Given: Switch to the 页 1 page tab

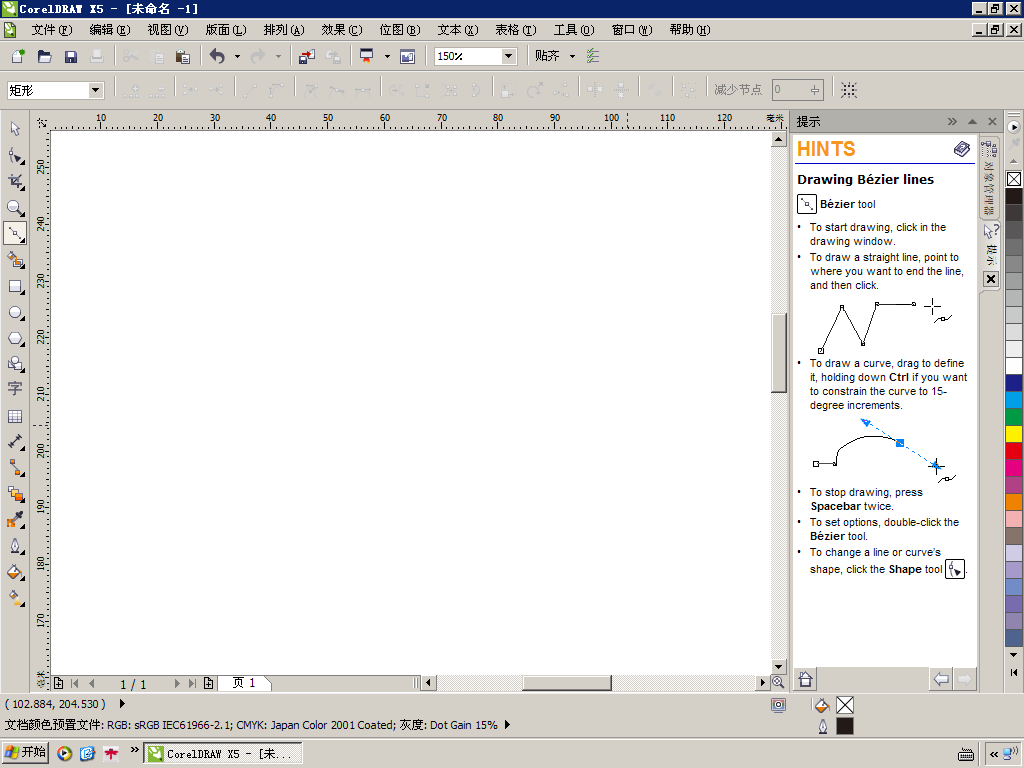Looking at the screenshot, I should click(244, 683).
